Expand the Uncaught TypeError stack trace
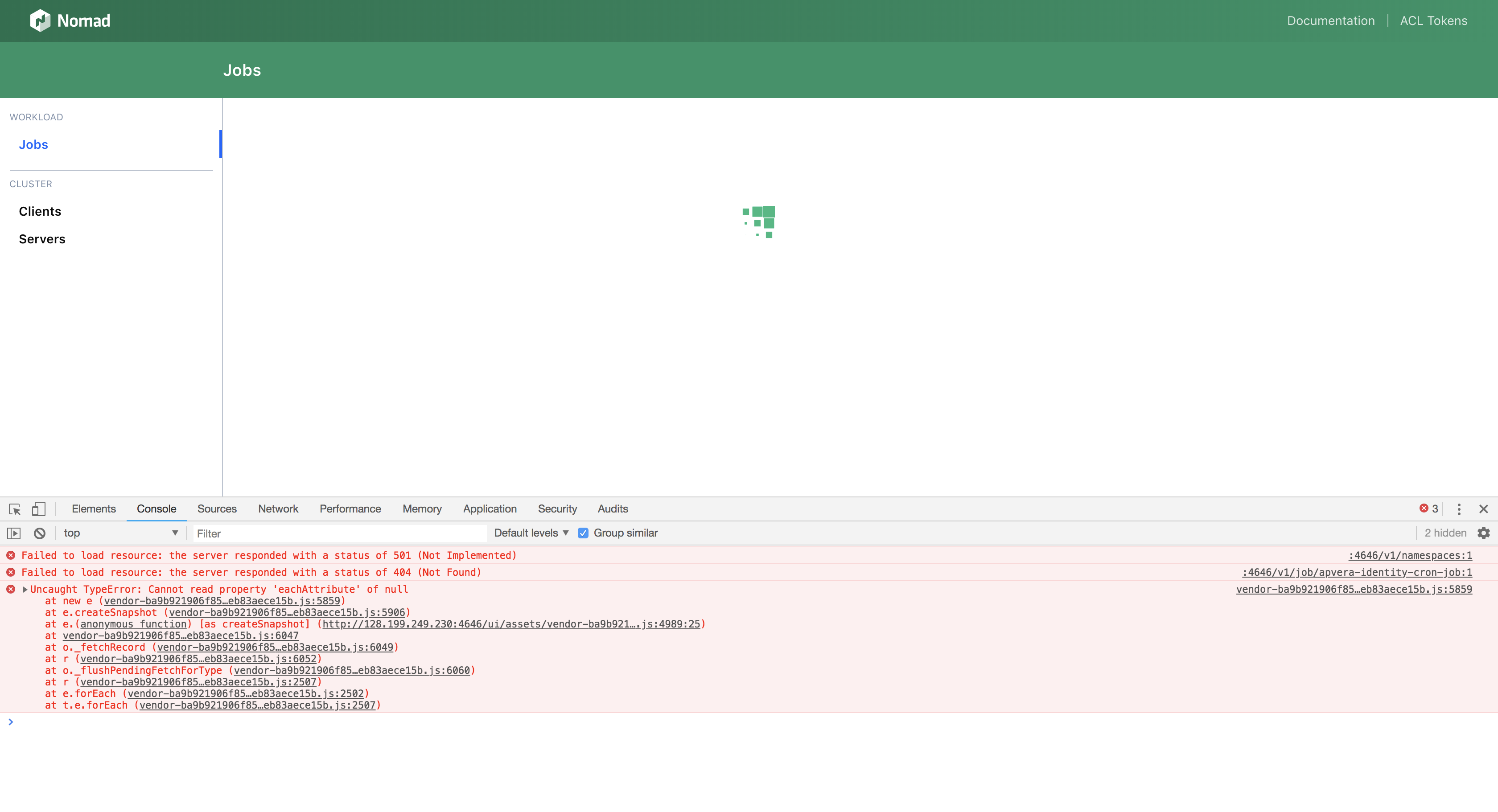Viewport: 1498px width, 812px height. pyautogui.click(x=25, y=589)
